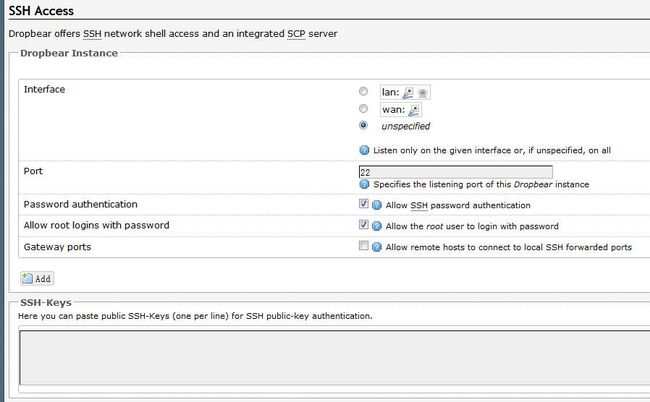Enable the Gateway ports checkbox
The height and width of the screenshot is (402, 650).
pyautogui.click(x=364, y=246)
